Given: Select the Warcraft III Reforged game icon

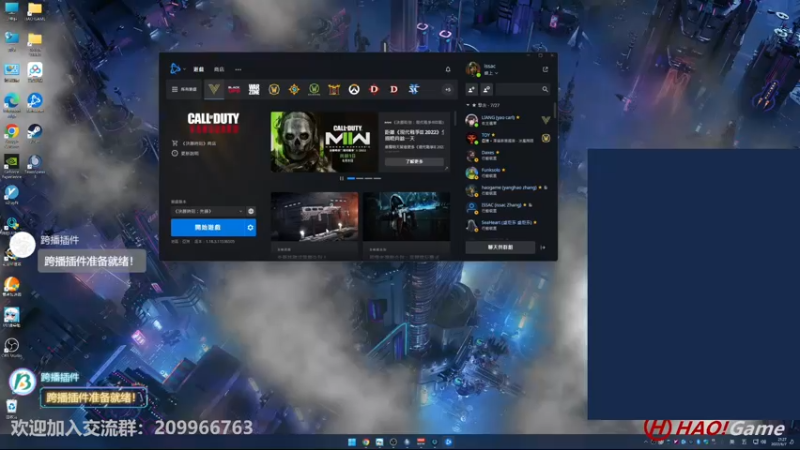Looking at the screenshot, I should tap(334, 89).
